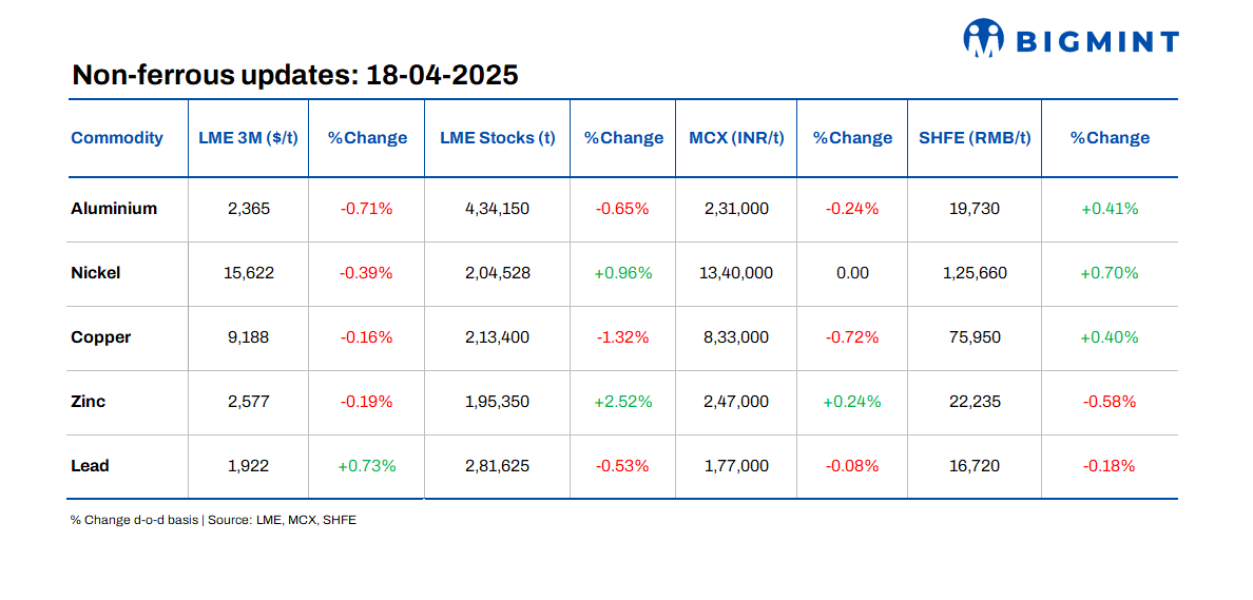Select the Aluminium row label
Screen dimensions: 1253x600
click(114, 209)
